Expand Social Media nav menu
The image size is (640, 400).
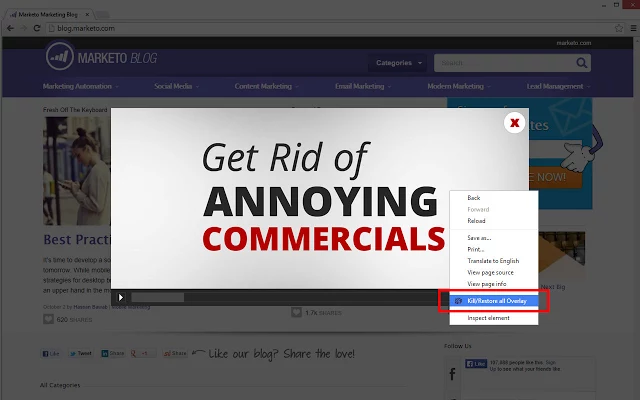[x=176, y=86]
